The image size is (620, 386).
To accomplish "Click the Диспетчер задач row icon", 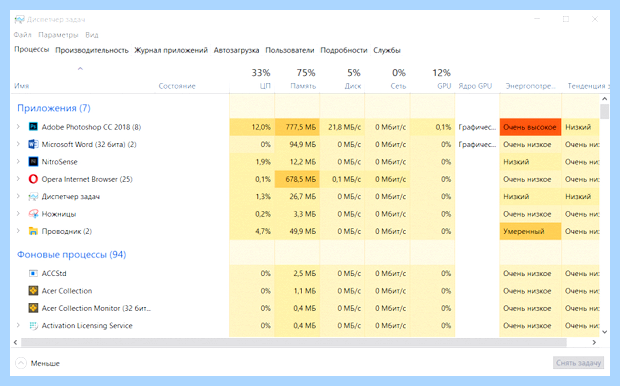I will (33, 197).
